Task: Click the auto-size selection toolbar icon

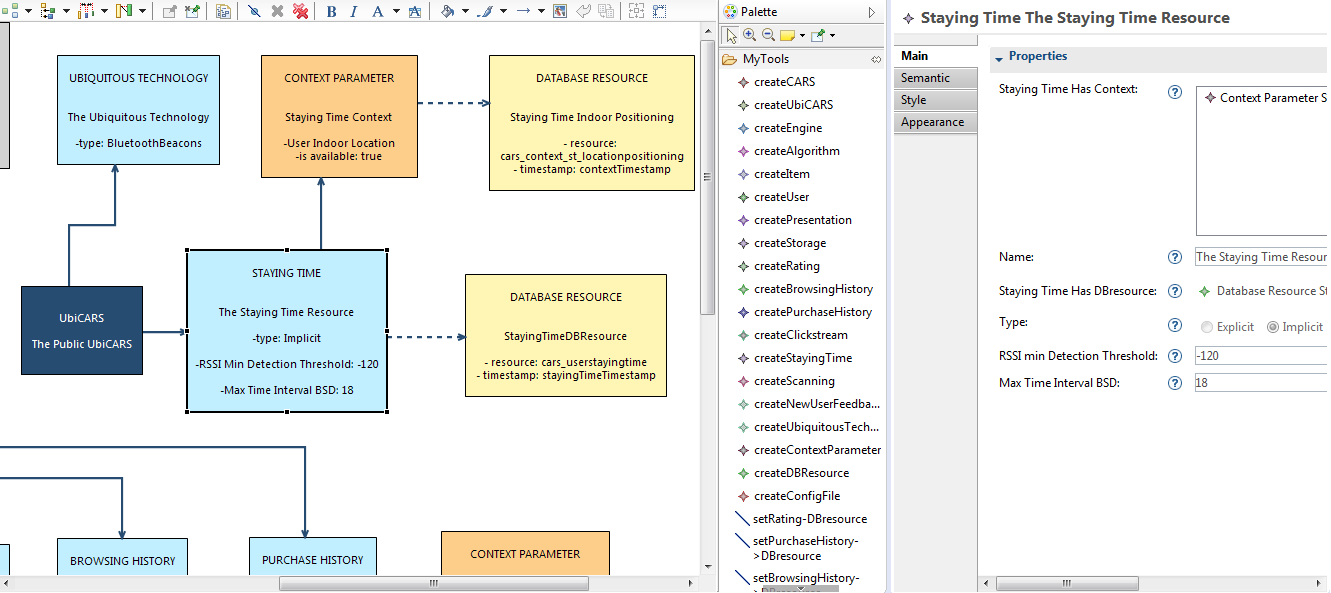Action: pos(636,11)
